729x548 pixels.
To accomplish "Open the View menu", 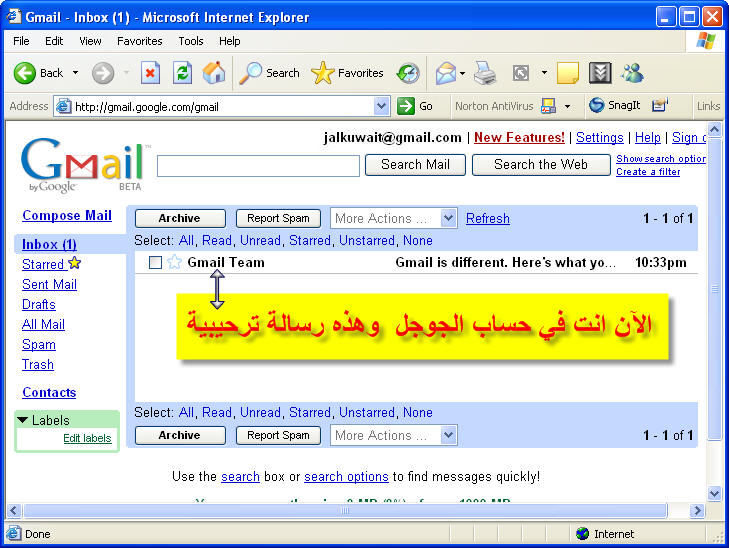I will pos(90,41).
